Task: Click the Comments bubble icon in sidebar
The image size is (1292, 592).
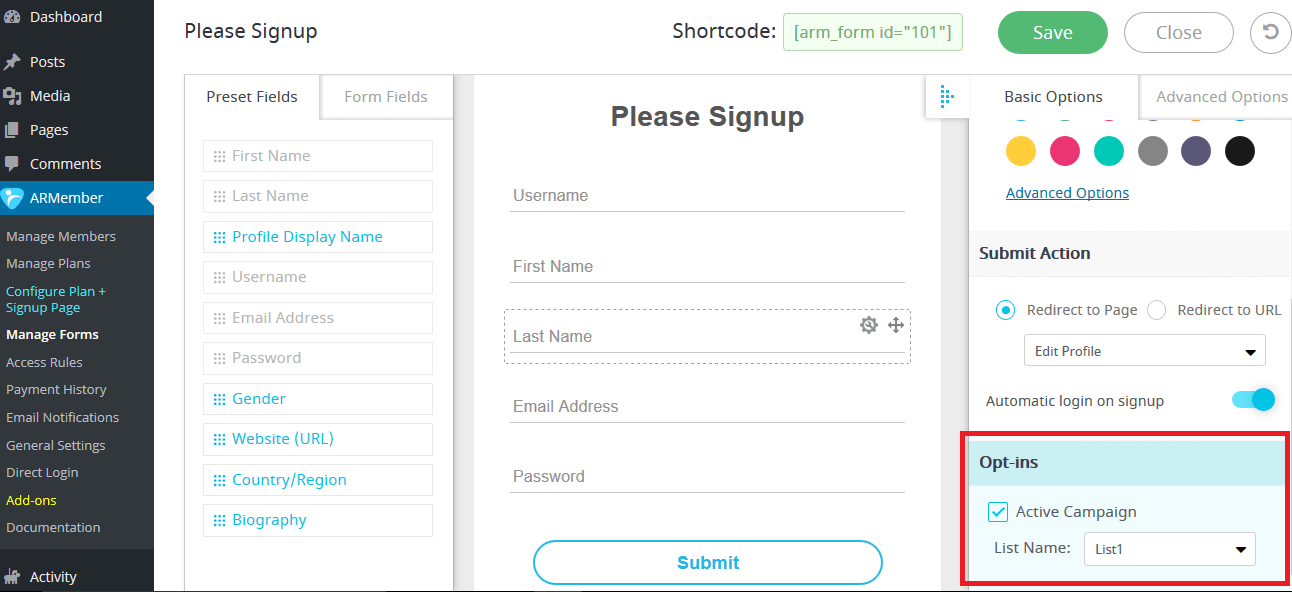Action: [12, 164]
